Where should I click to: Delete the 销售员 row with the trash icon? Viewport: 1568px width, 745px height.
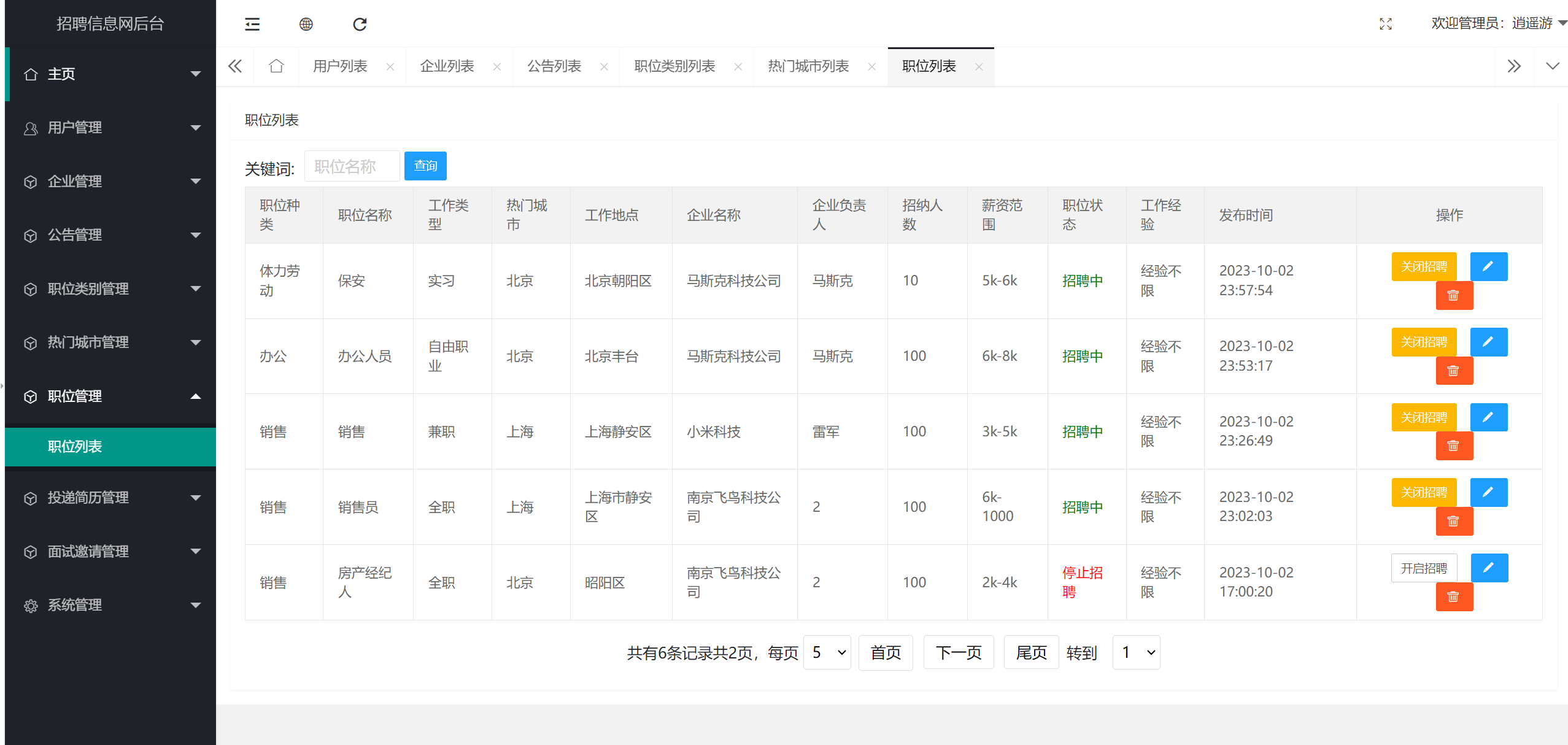click(1454, 521)
